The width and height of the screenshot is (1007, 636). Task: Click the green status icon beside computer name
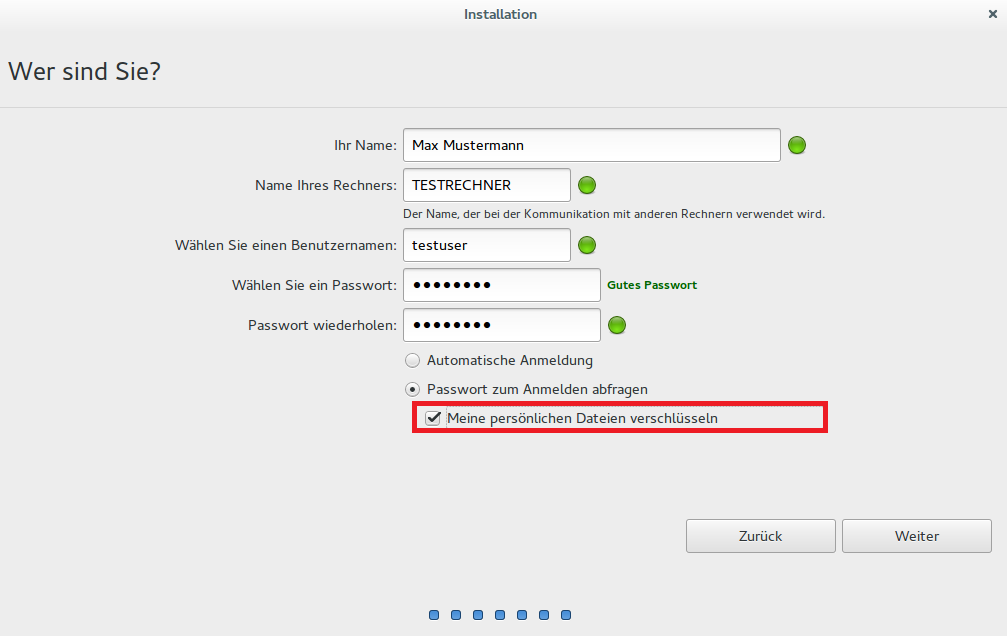(587, 185)
